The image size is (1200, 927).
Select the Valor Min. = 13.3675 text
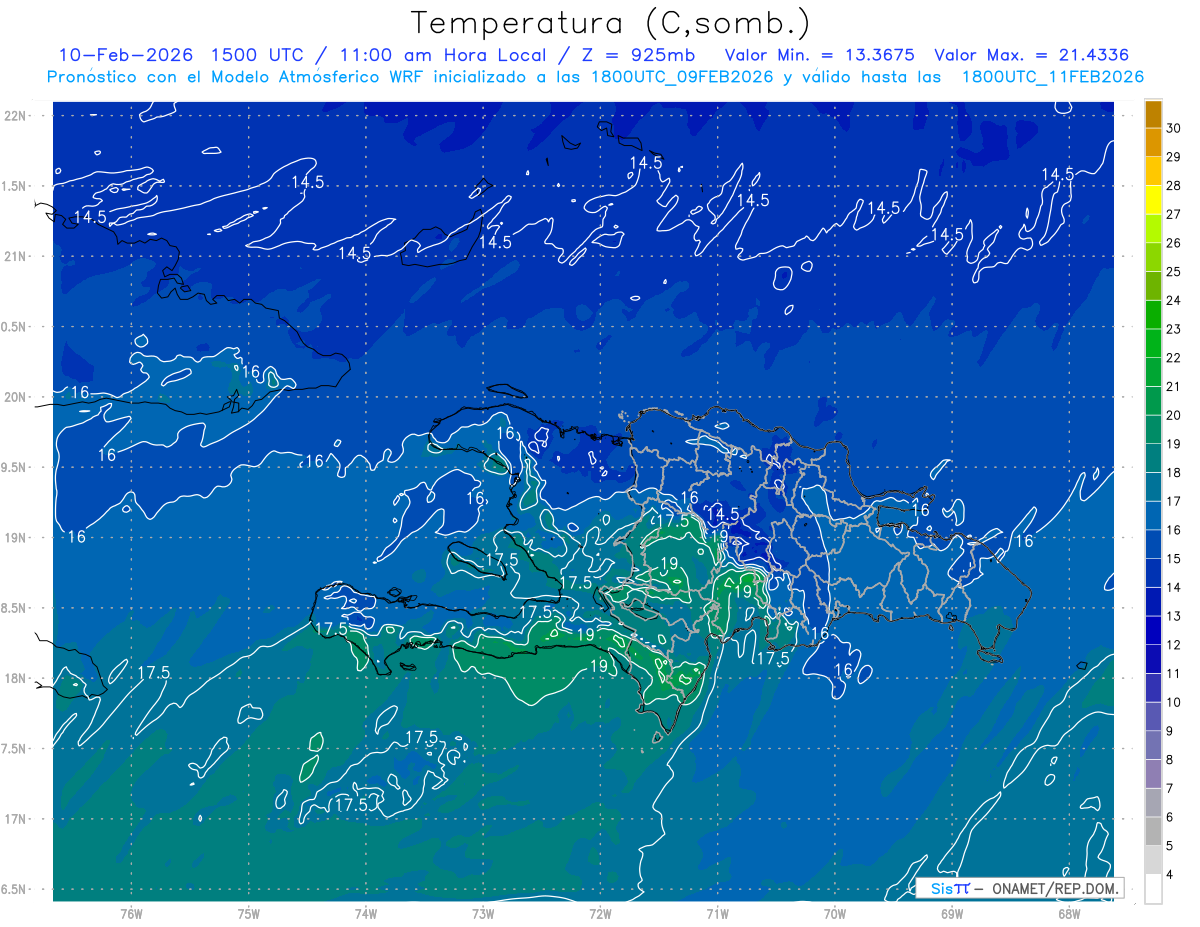818,55
